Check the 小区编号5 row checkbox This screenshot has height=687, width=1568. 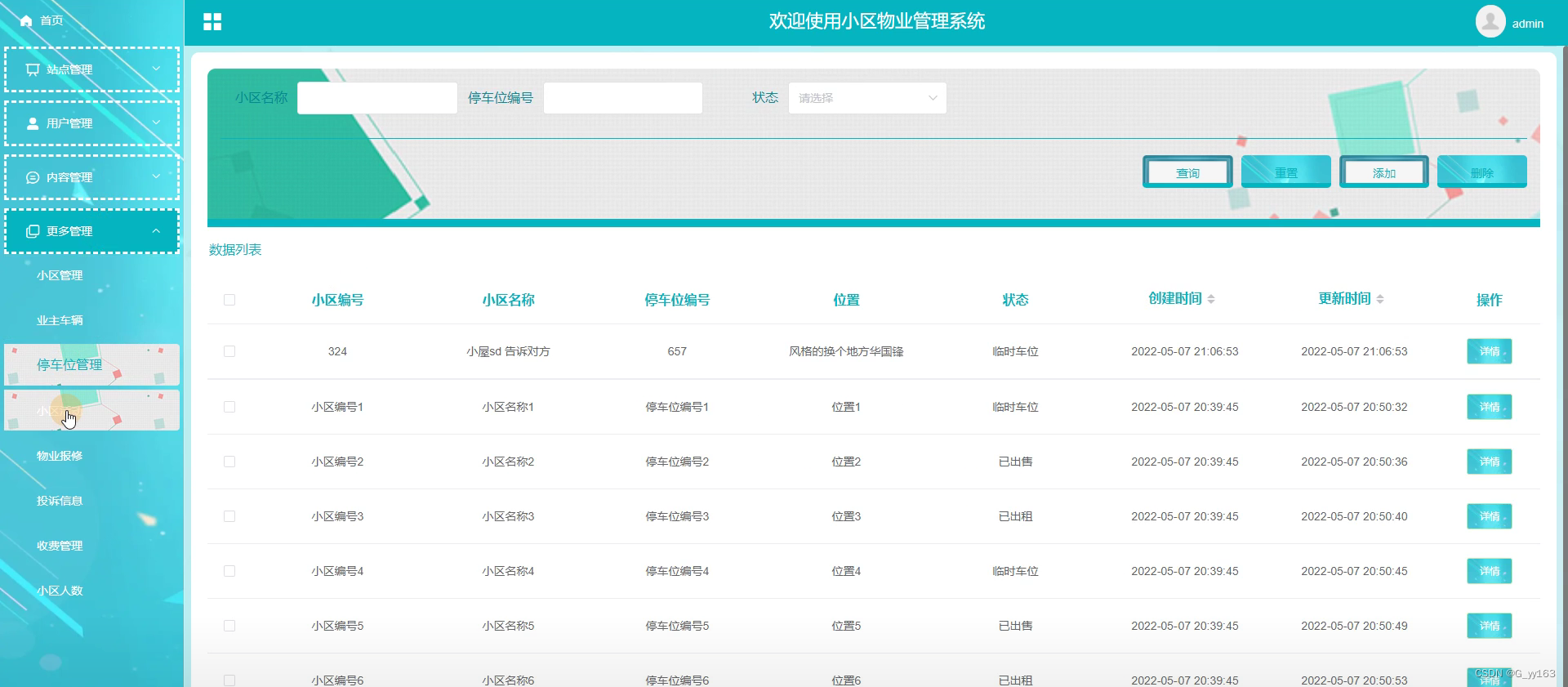[x=229, y=626]
